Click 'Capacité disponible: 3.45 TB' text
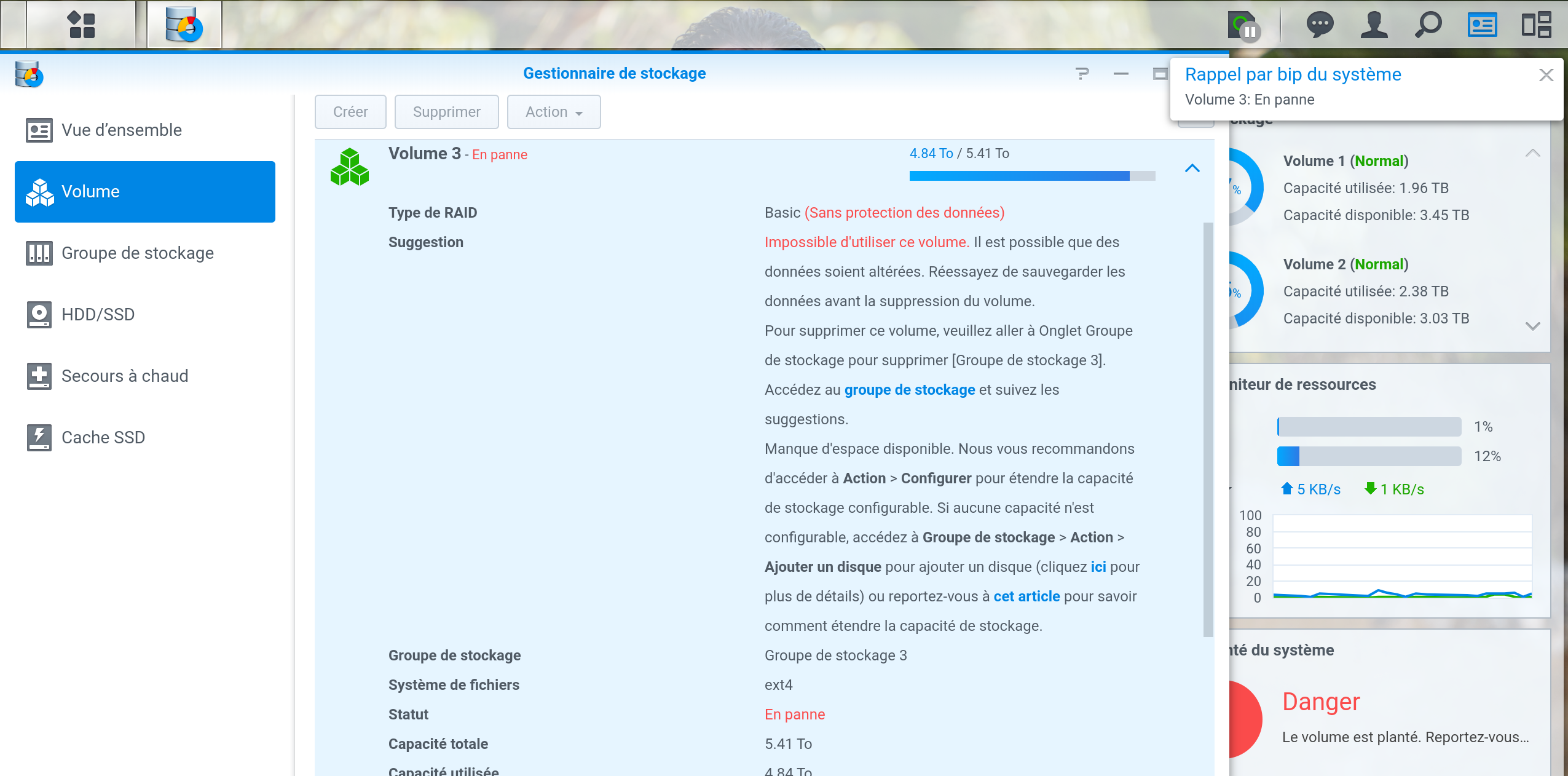1568x776 pixels. coord(1376,215)
